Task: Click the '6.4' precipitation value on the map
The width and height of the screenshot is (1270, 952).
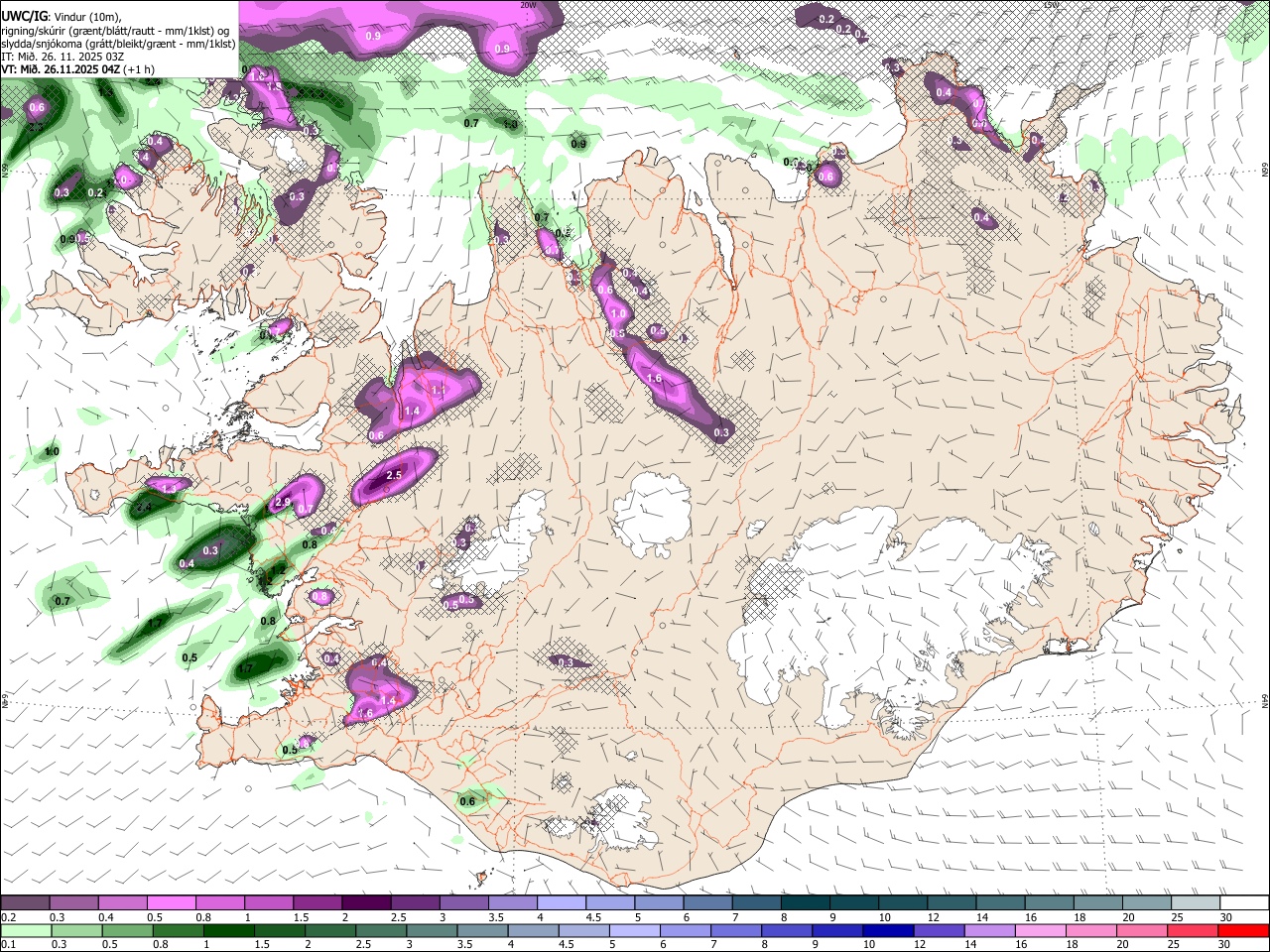Action: point(378,662)
